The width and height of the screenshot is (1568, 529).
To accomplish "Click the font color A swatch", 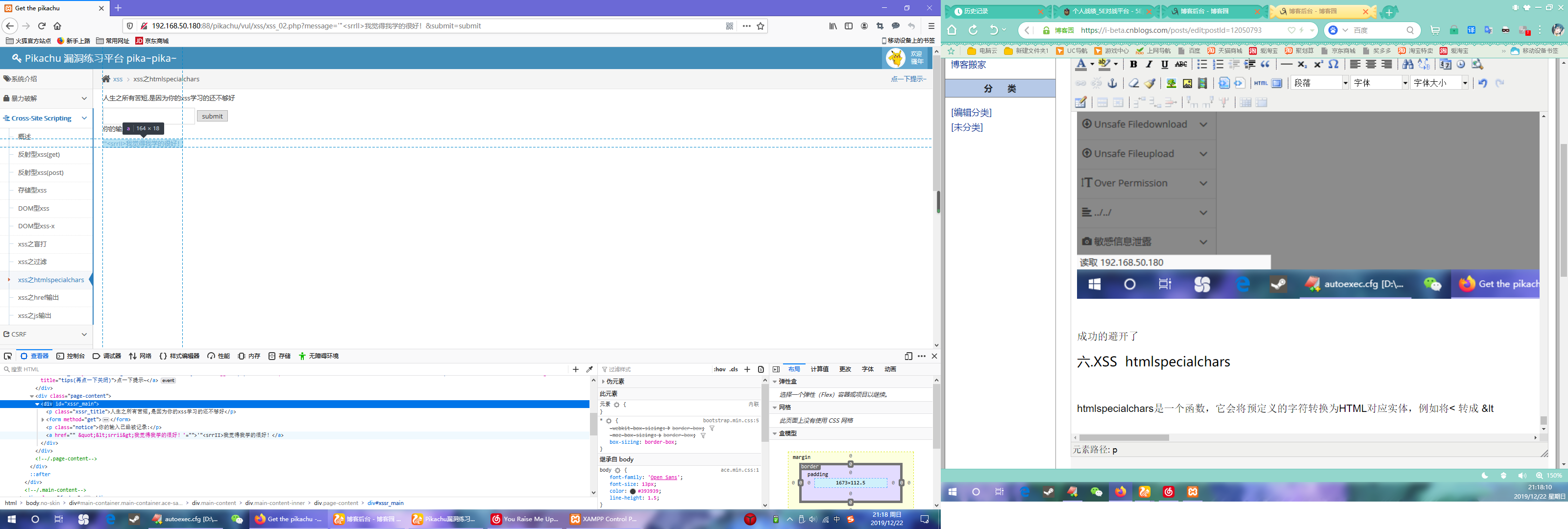I will pyautogui.click(x=1080, y=65).
